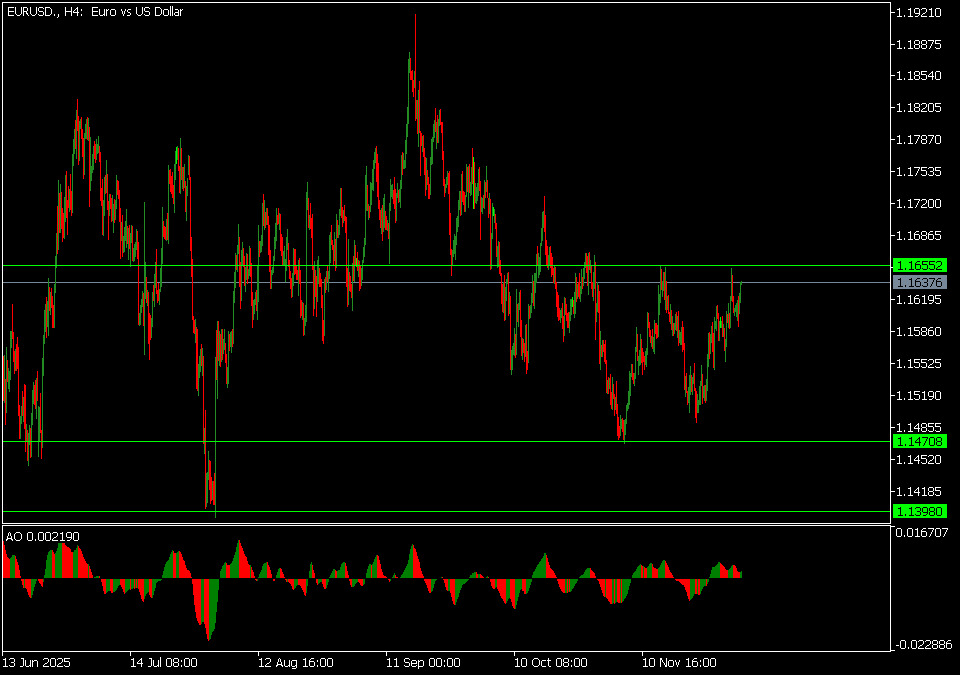The height and width of the screenshot is (675, 960).
Task: Click the 13 Jun 2025 date label
Action: click(37, 662)
